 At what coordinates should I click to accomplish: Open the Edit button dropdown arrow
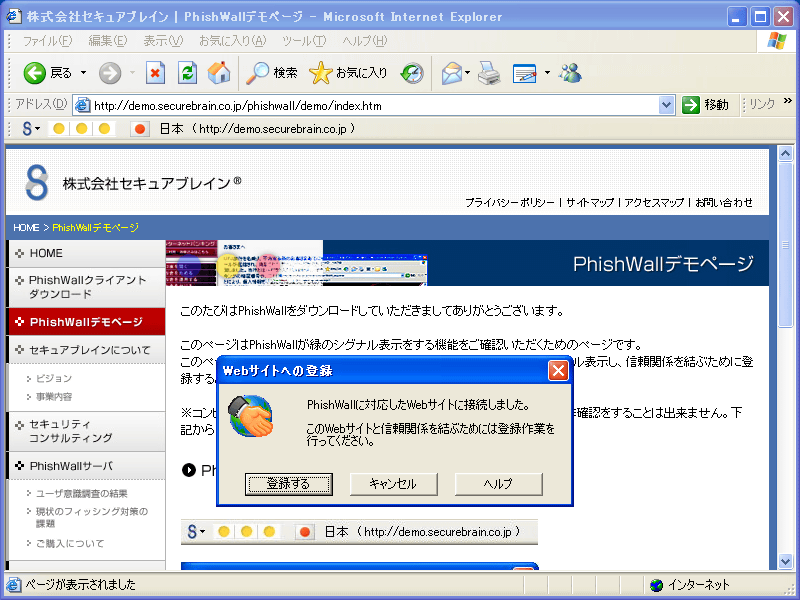(x=547, y=73)
